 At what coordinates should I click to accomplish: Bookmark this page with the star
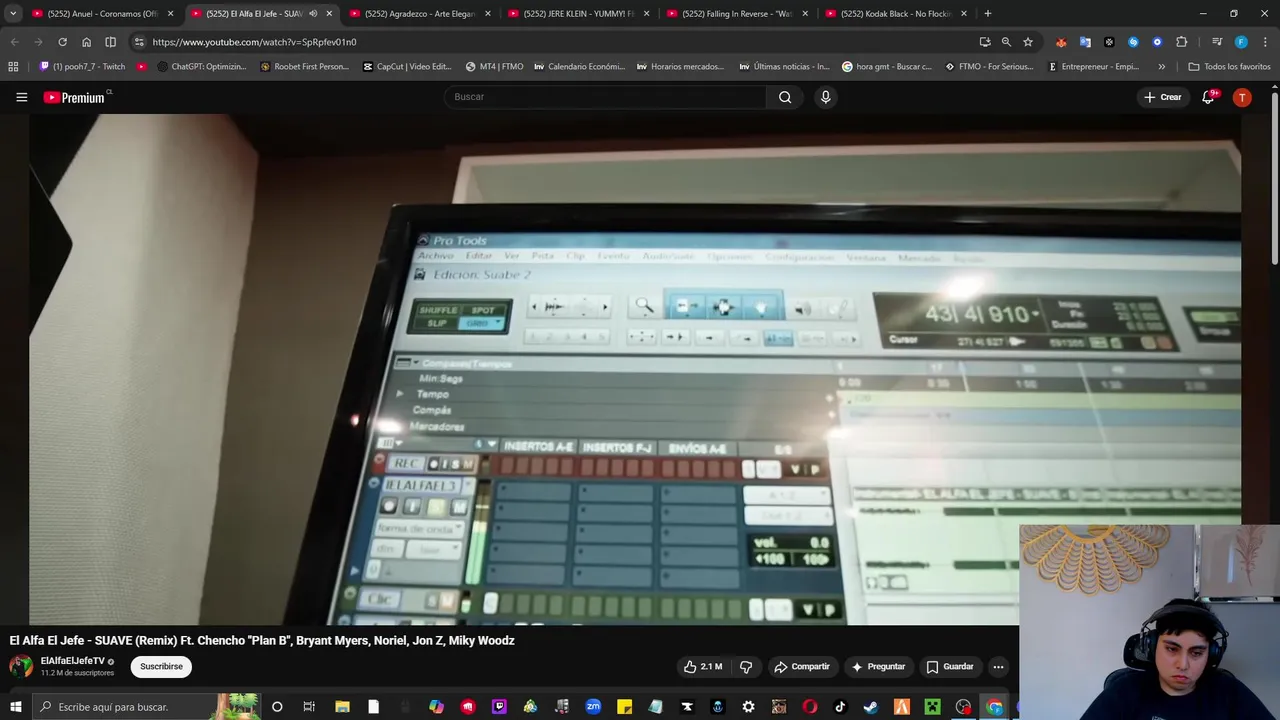pyautogui.click(x=1028, y=42)
